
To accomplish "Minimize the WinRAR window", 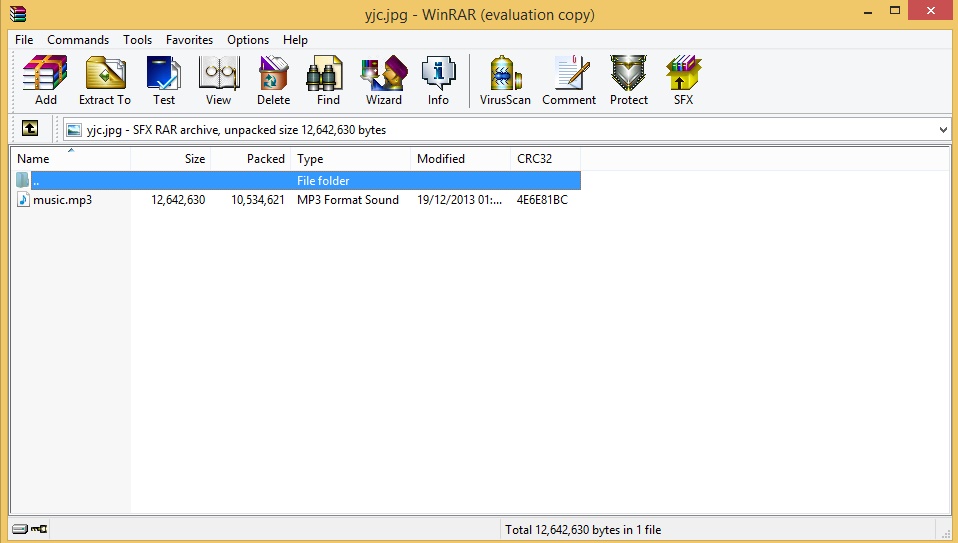I will (868, 12).
